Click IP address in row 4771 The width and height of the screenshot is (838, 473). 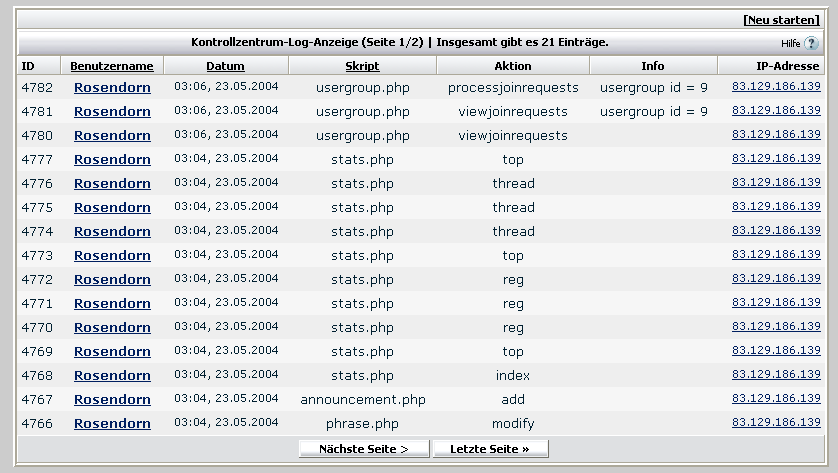[x=776, y=303]
